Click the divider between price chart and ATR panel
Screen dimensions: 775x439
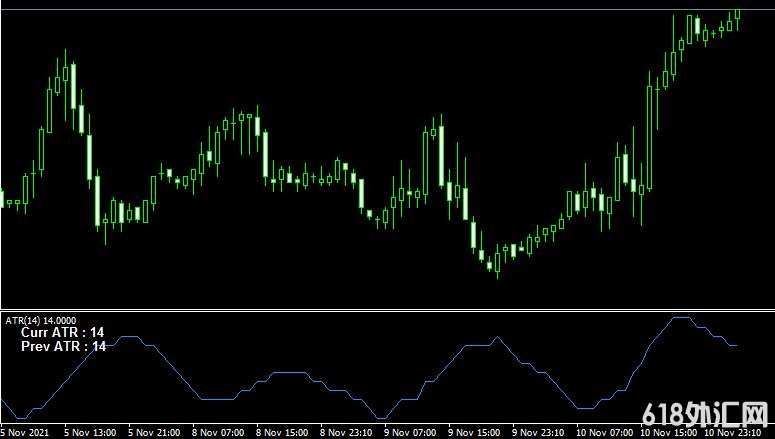tap(387, 311)
